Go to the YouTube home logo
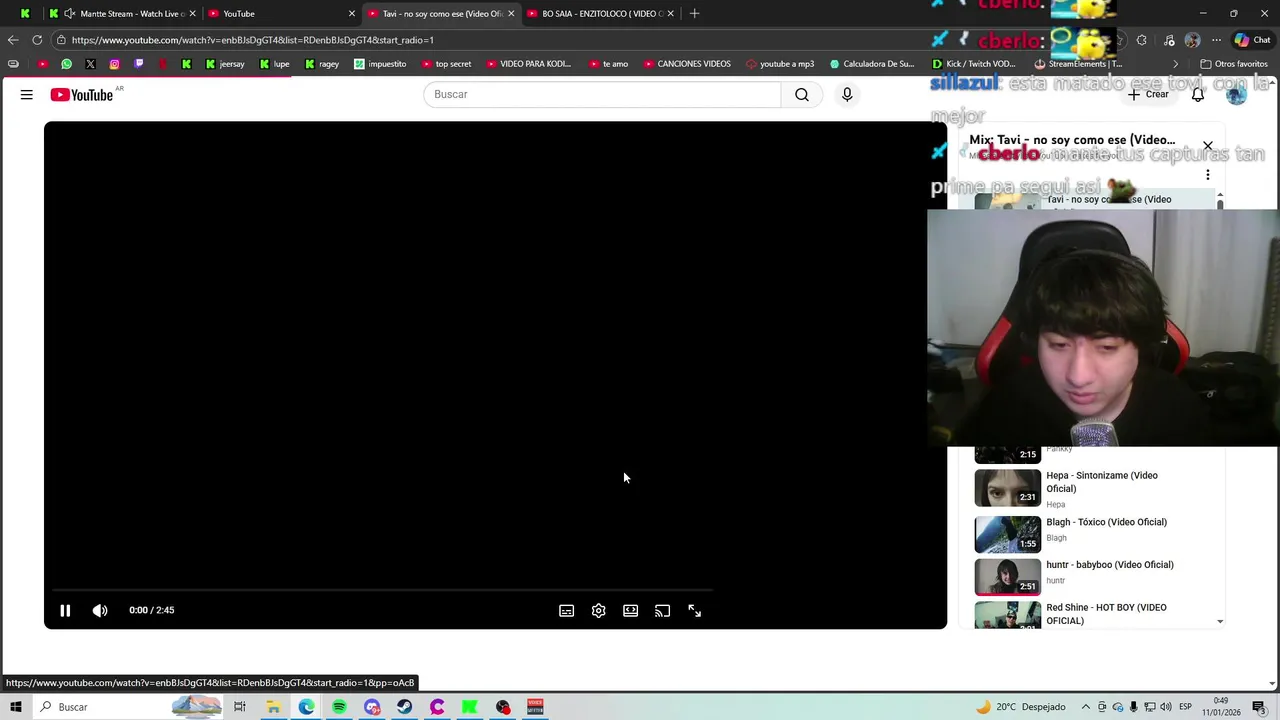The height and width of the screenshot is (720, 1280). coord(82,95)
